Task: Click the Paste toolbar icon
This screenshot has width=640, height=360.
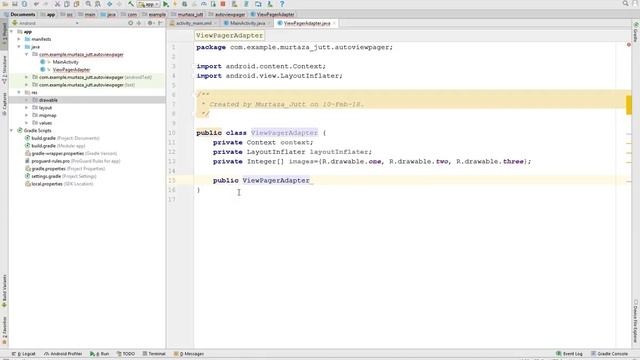Action: point(76,4)
